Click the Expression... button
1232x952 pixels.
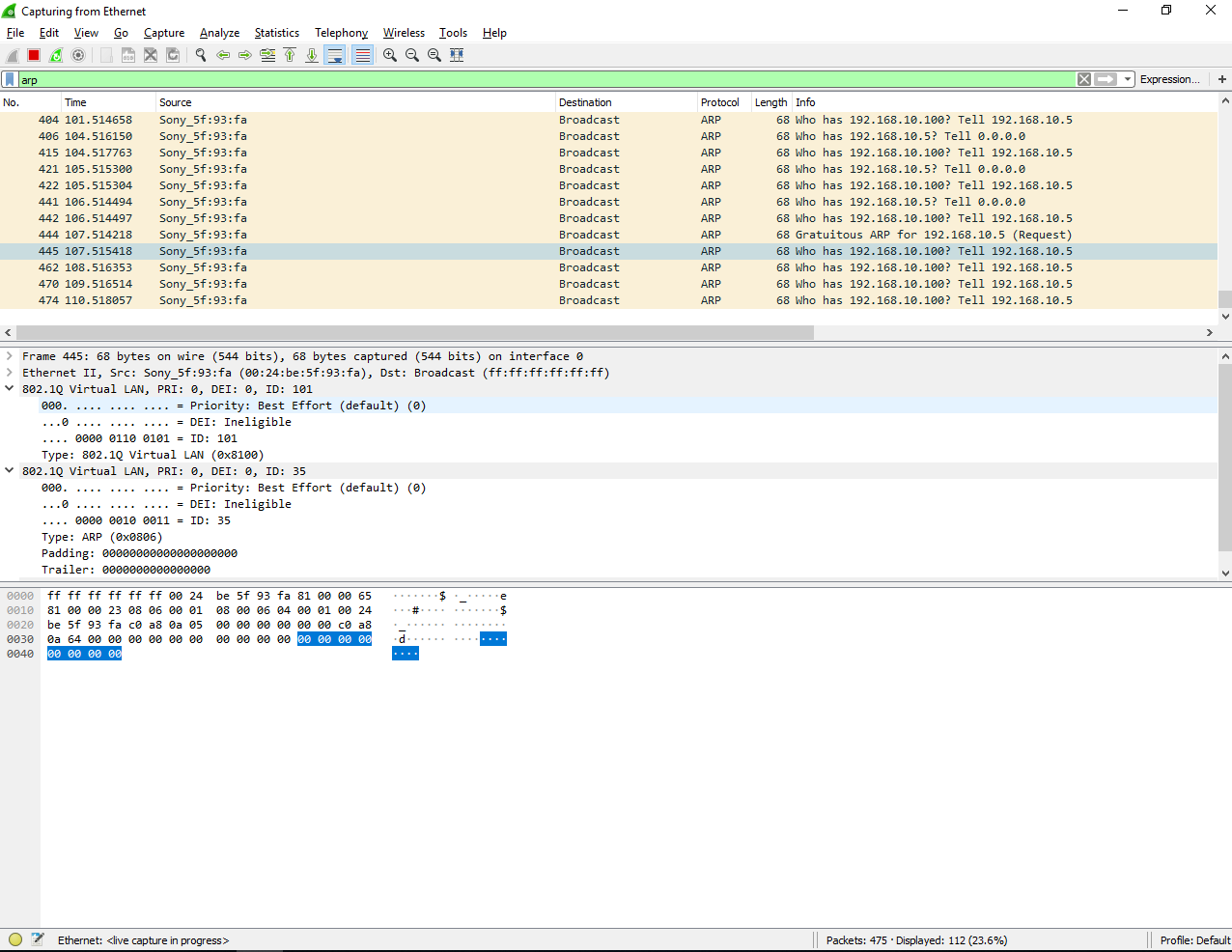pyautogui.click(x=1170, y=79)
